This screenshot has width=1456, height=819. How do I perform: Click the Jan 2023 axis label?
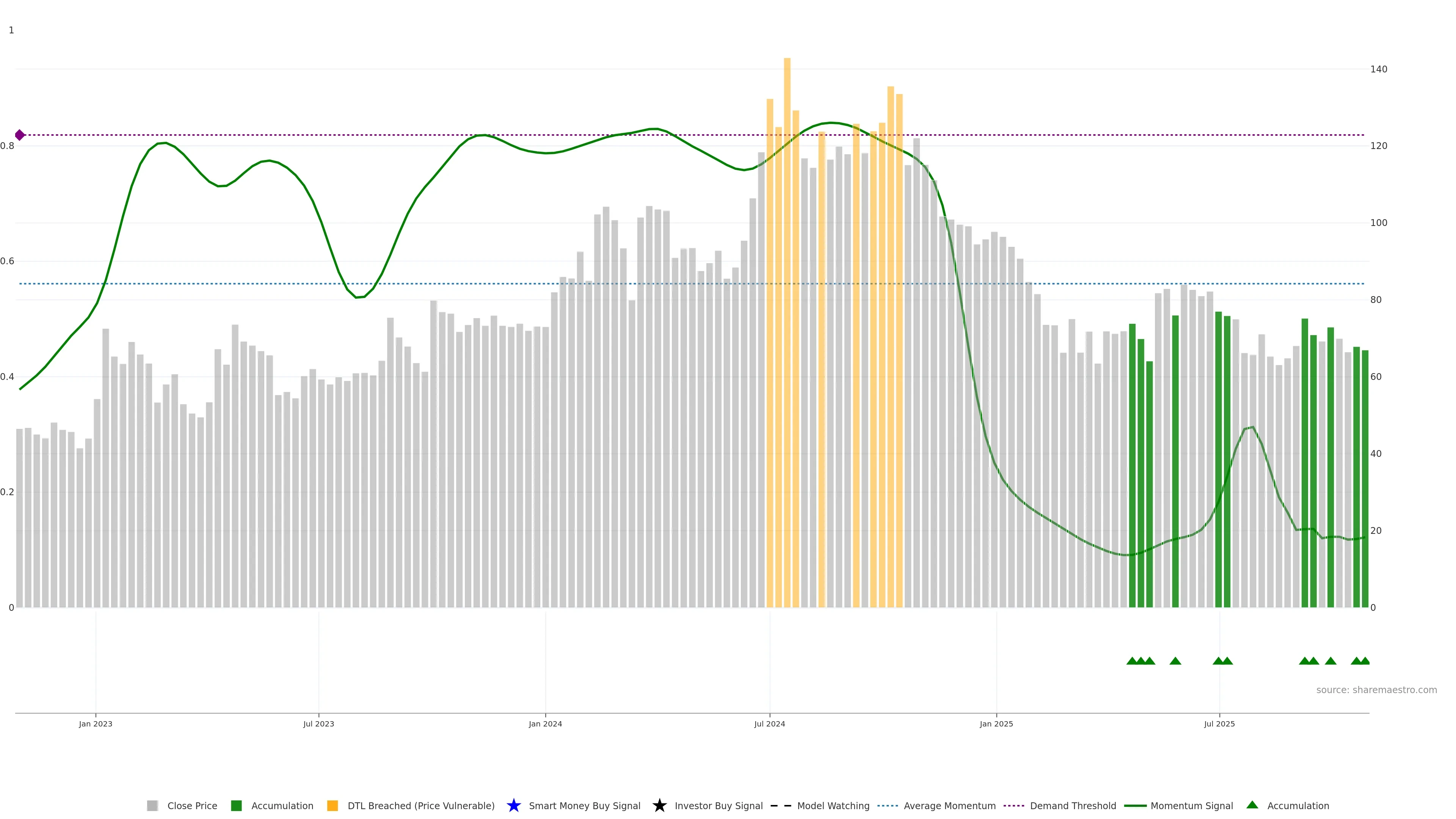[96, 723]
